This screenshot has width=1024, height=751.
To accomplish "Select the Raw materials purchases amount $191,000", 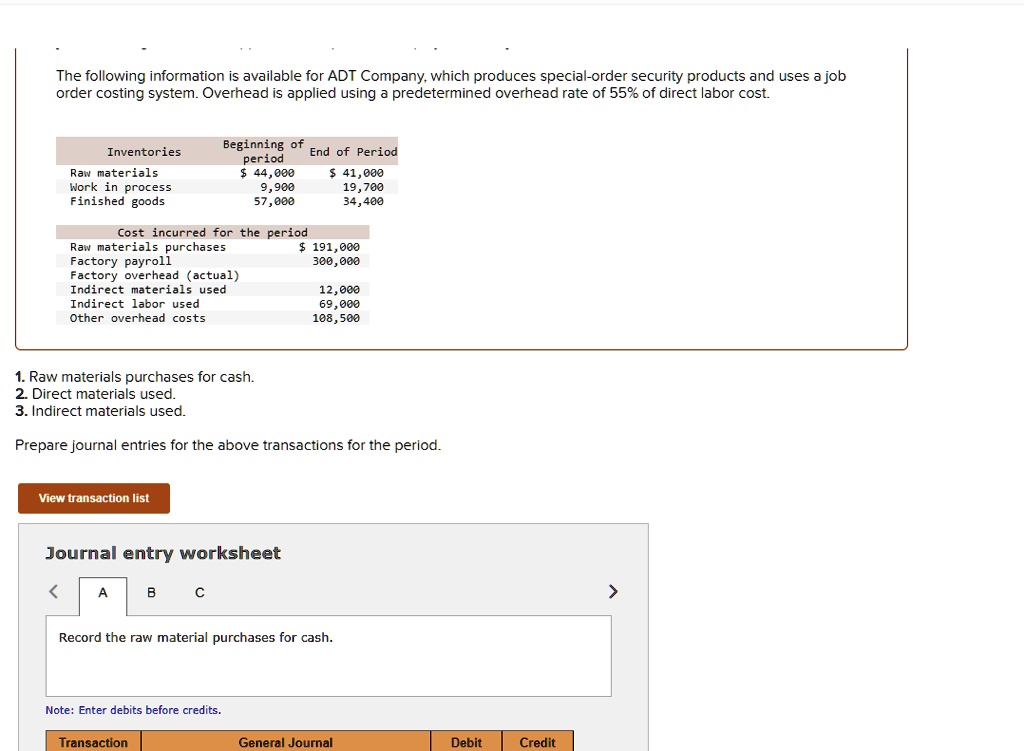I will (334, 246).
